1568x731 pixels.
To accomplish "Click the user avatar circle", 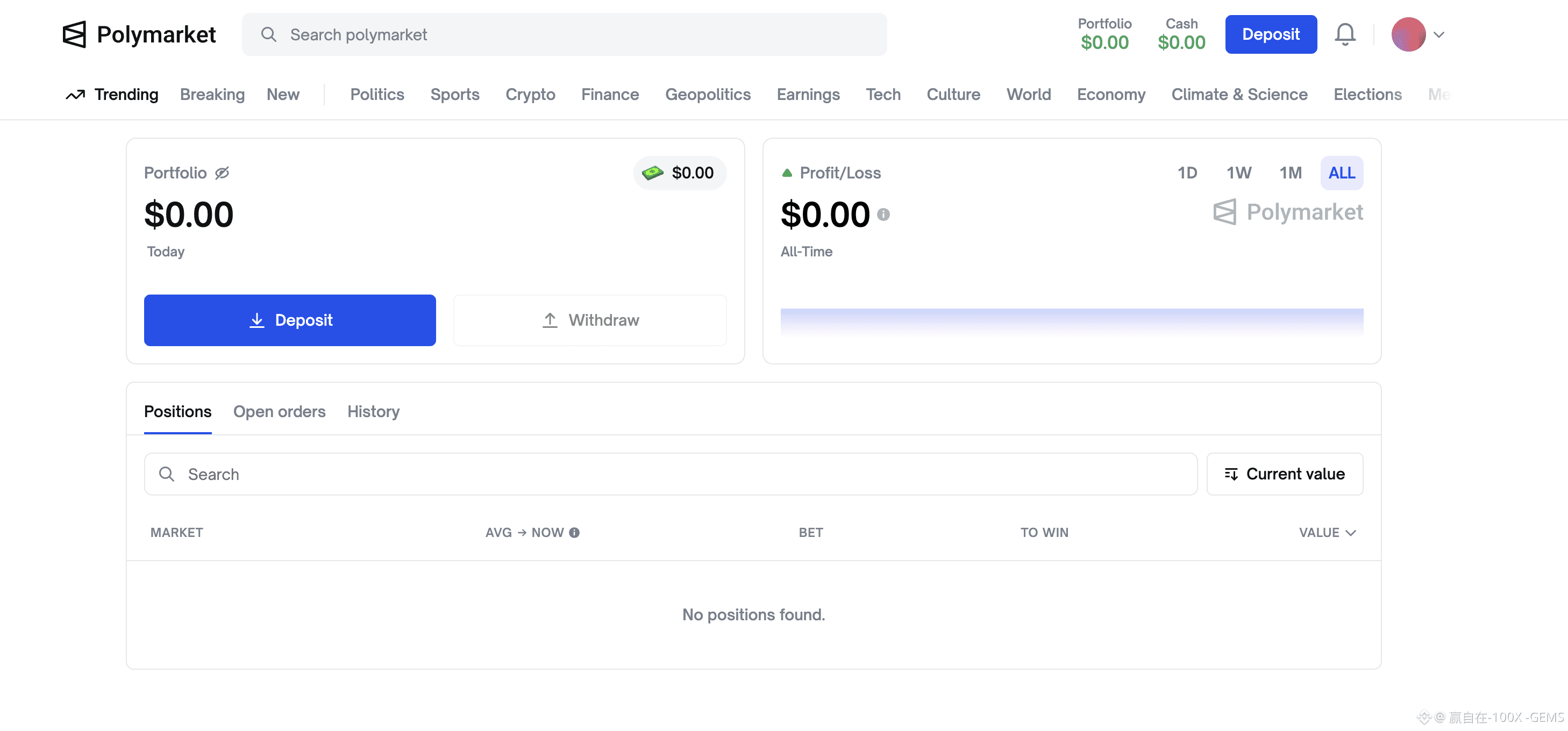I will tap(1408, 35).
